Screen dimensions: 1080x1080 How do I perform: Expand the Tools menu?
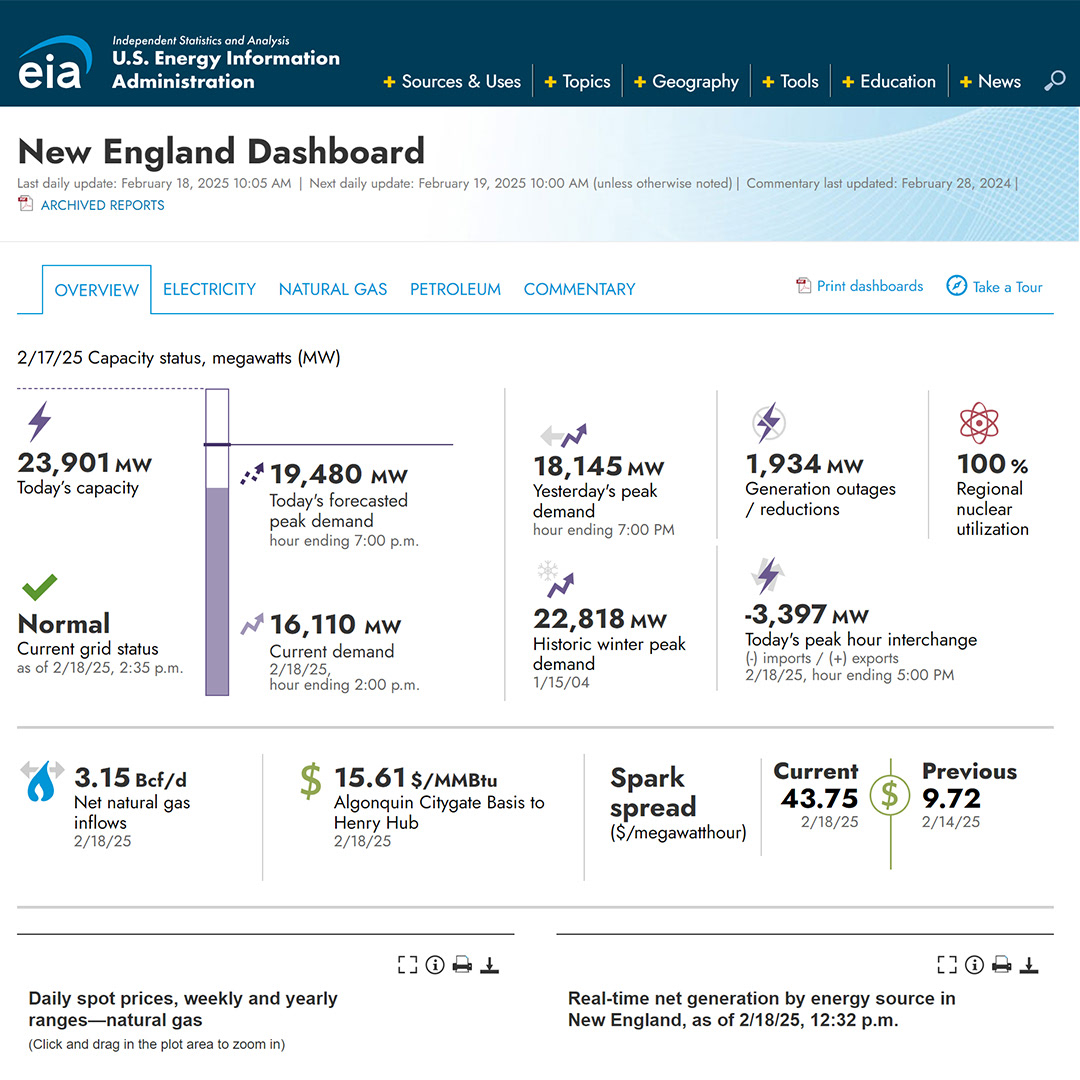coord(790,81)
